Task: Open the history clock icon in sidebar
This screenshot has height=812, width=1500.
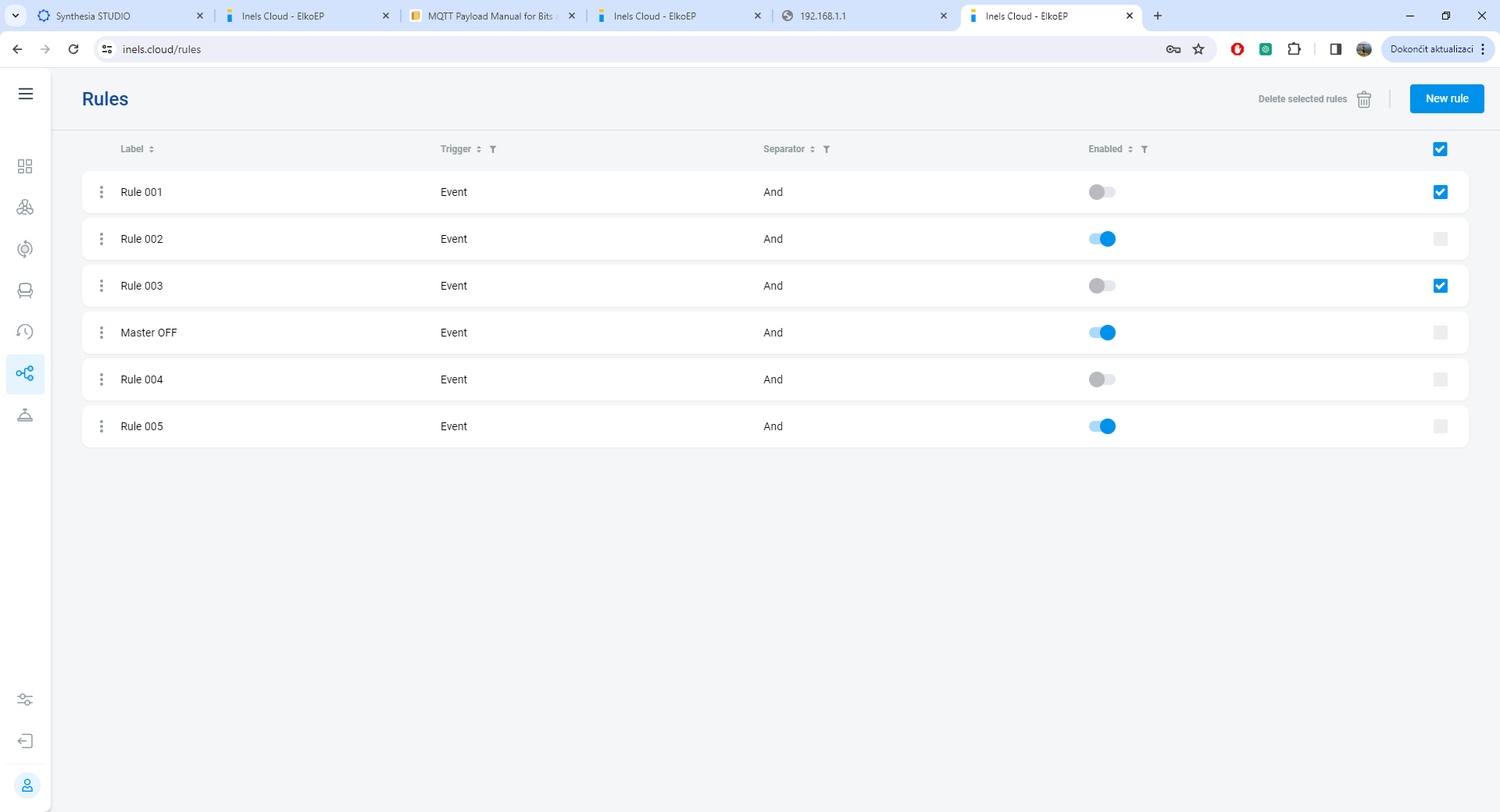Action: 25,332
